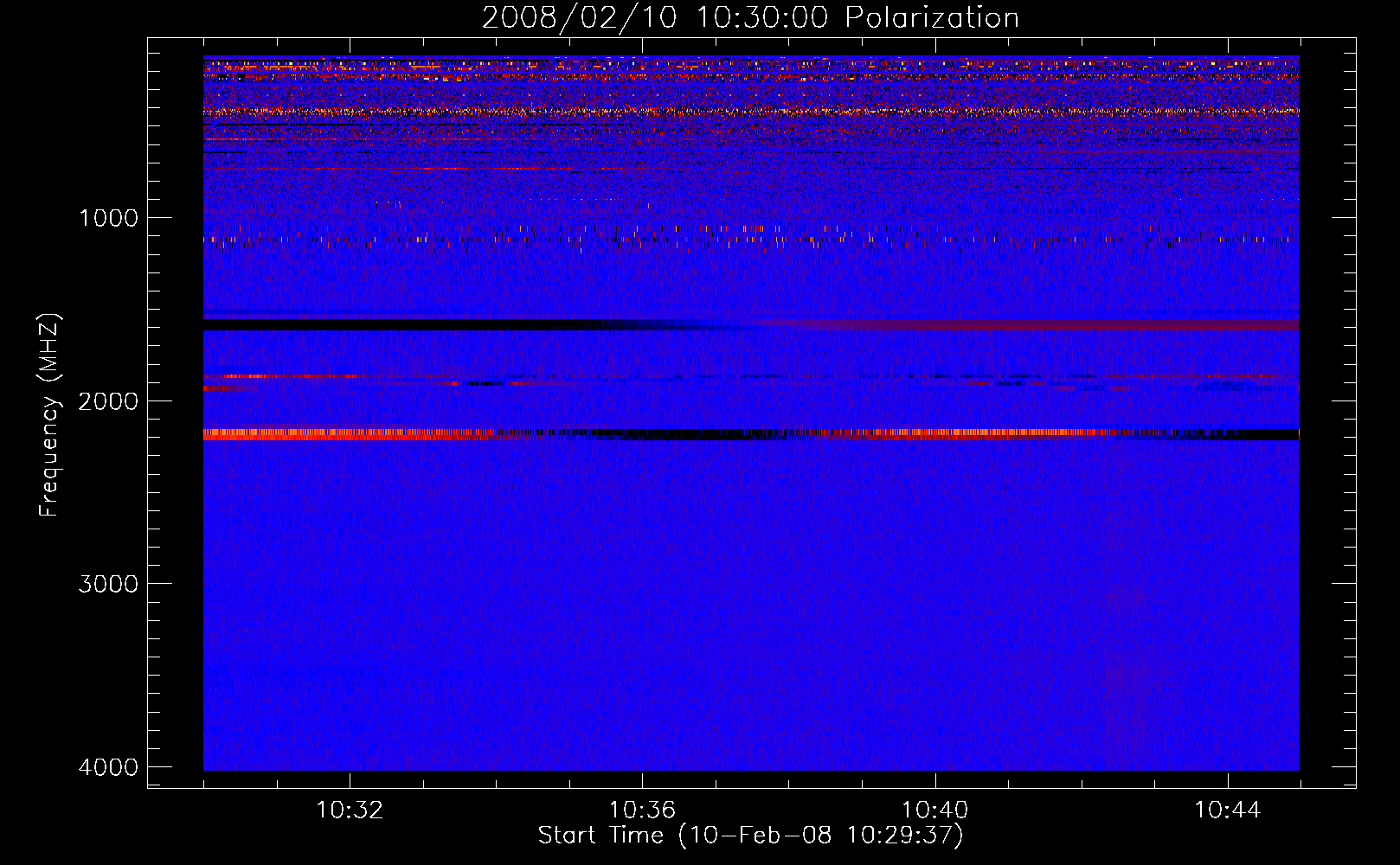Click the "2000" frequency tick label
Screen dimensions: 1400x865
108,400
